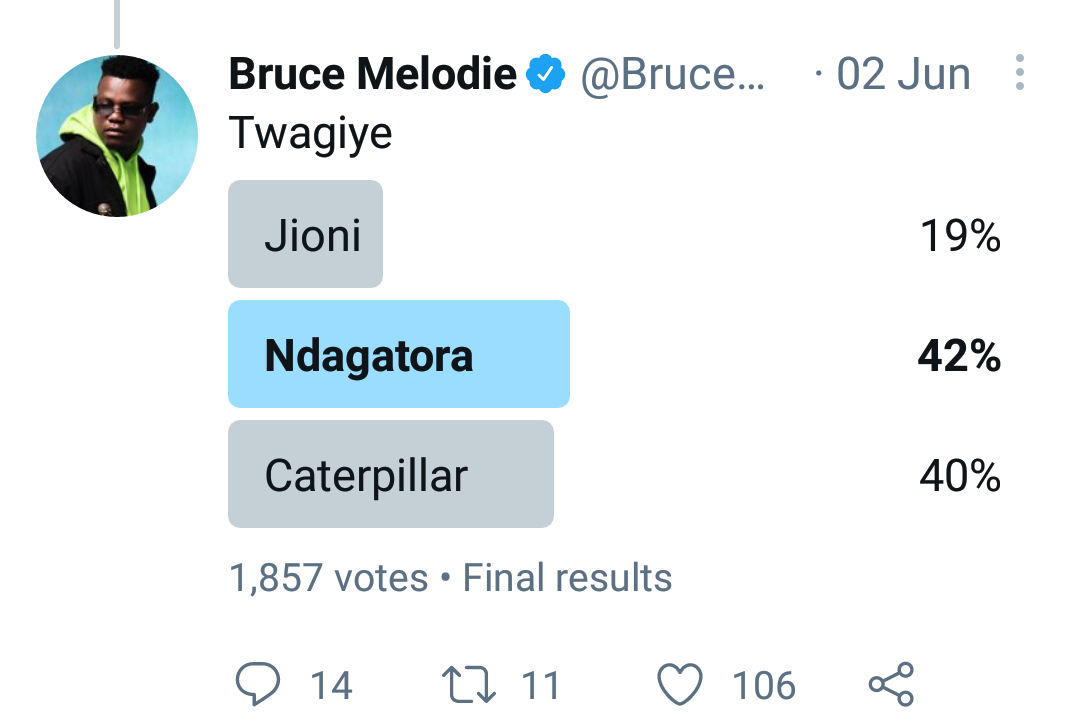Click the bold 42% poll result
The width and height of the screenshot is (1080, 728).
(959, 356)
